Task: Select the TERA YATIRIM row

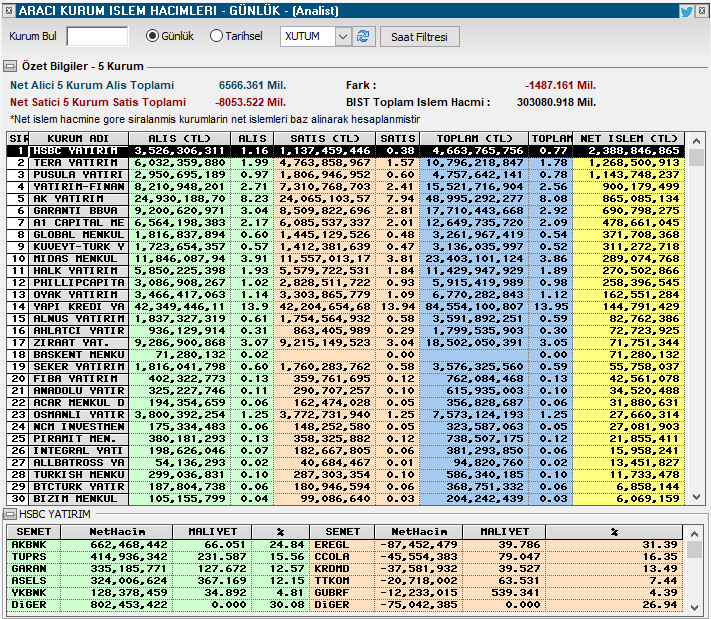Action: (x=346, y=163)
